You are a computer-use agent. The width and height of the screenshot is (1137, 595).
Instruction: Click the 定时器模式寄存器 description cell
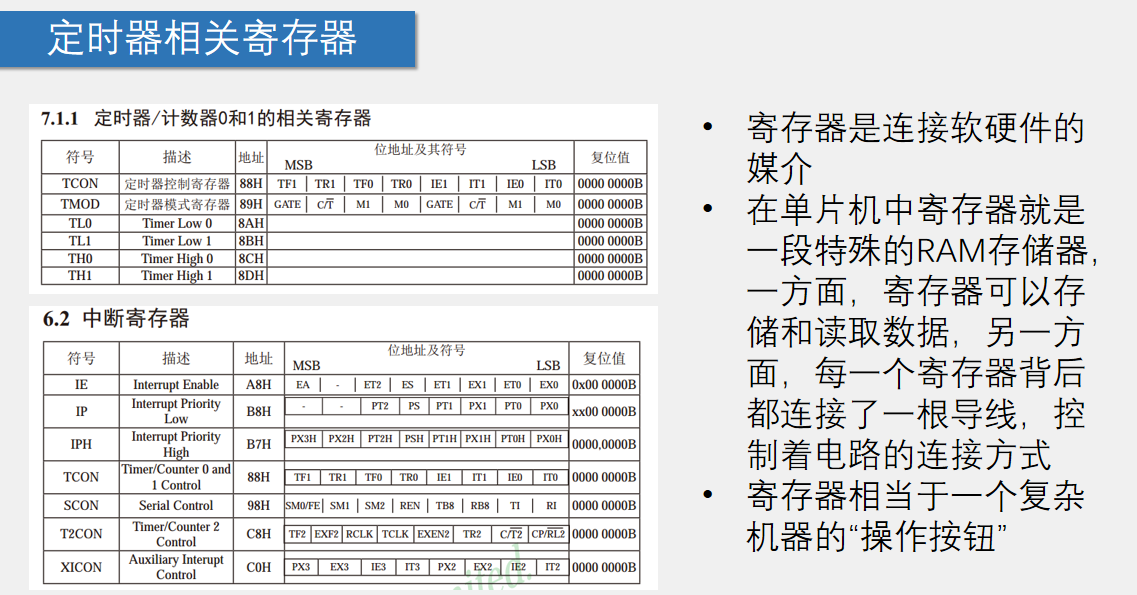click(177, 204)
